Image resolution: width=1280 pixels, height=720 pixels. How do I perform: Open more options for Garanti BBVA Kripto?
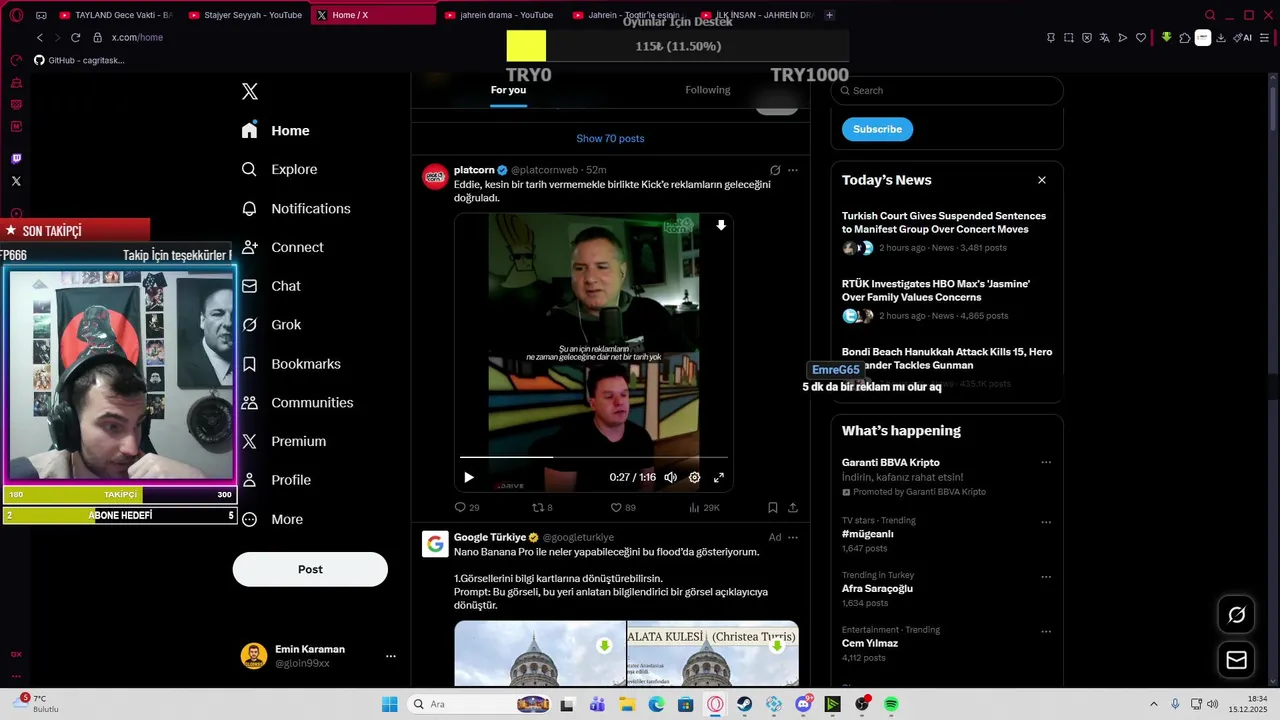coord(1046,463)
